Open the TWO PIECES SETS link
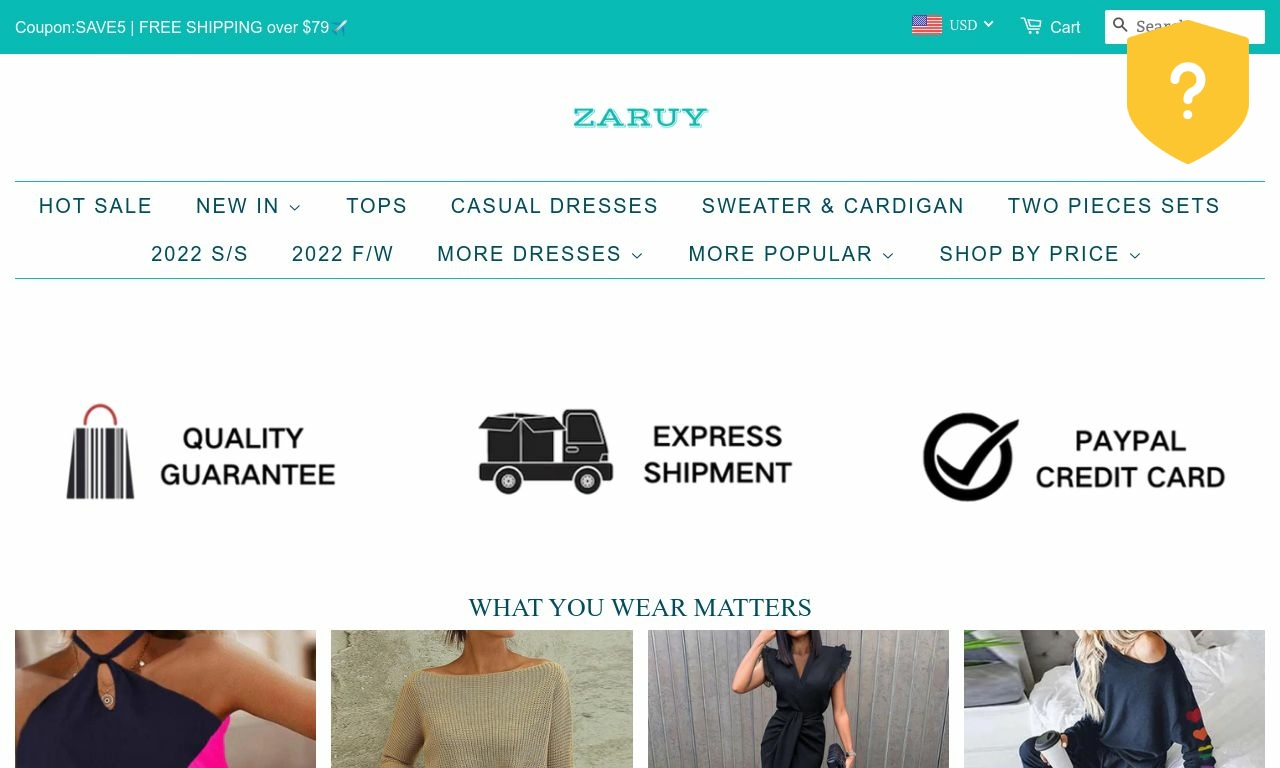 [x=1114, y=206]
